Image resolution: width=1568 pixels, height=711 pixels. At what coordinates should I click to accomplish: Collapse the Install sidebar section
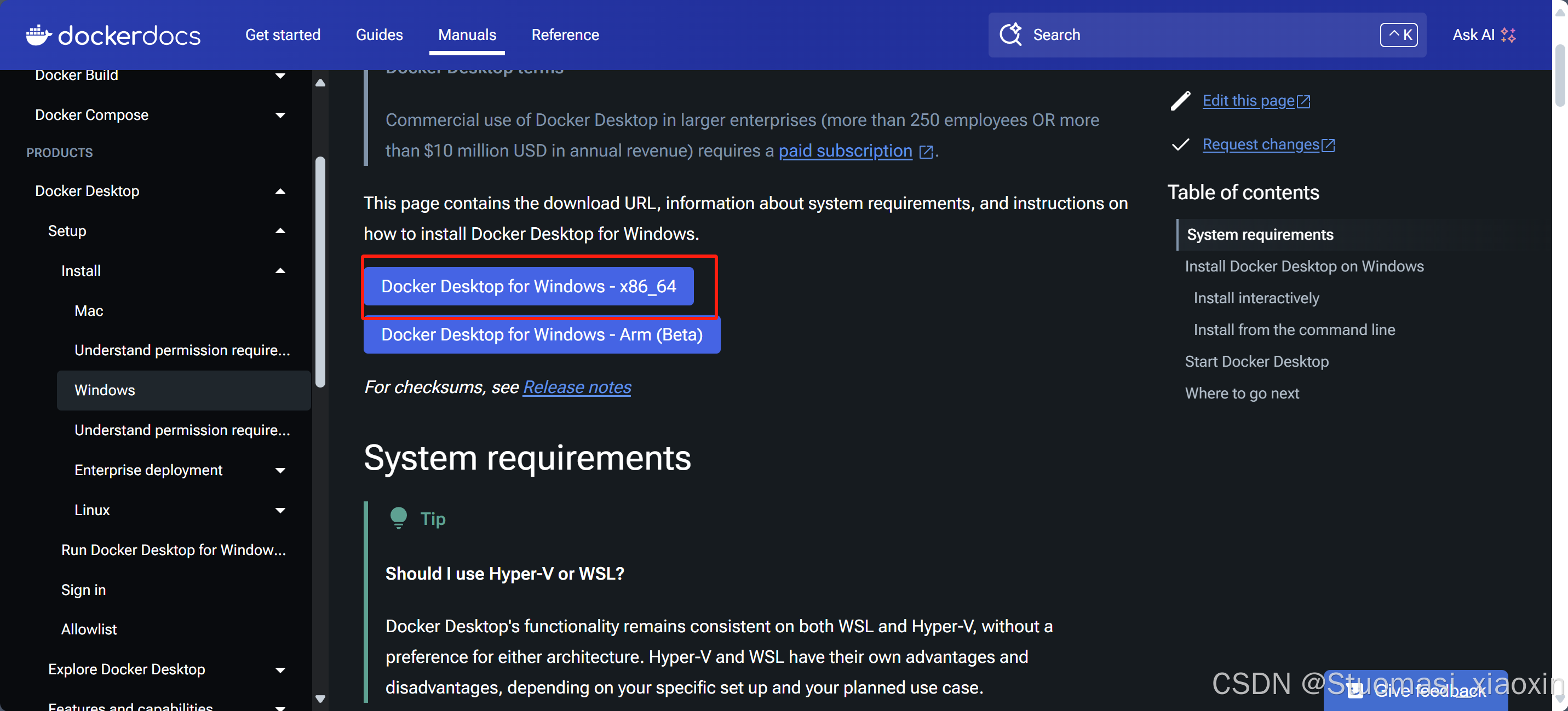click(x=280, y=270)
